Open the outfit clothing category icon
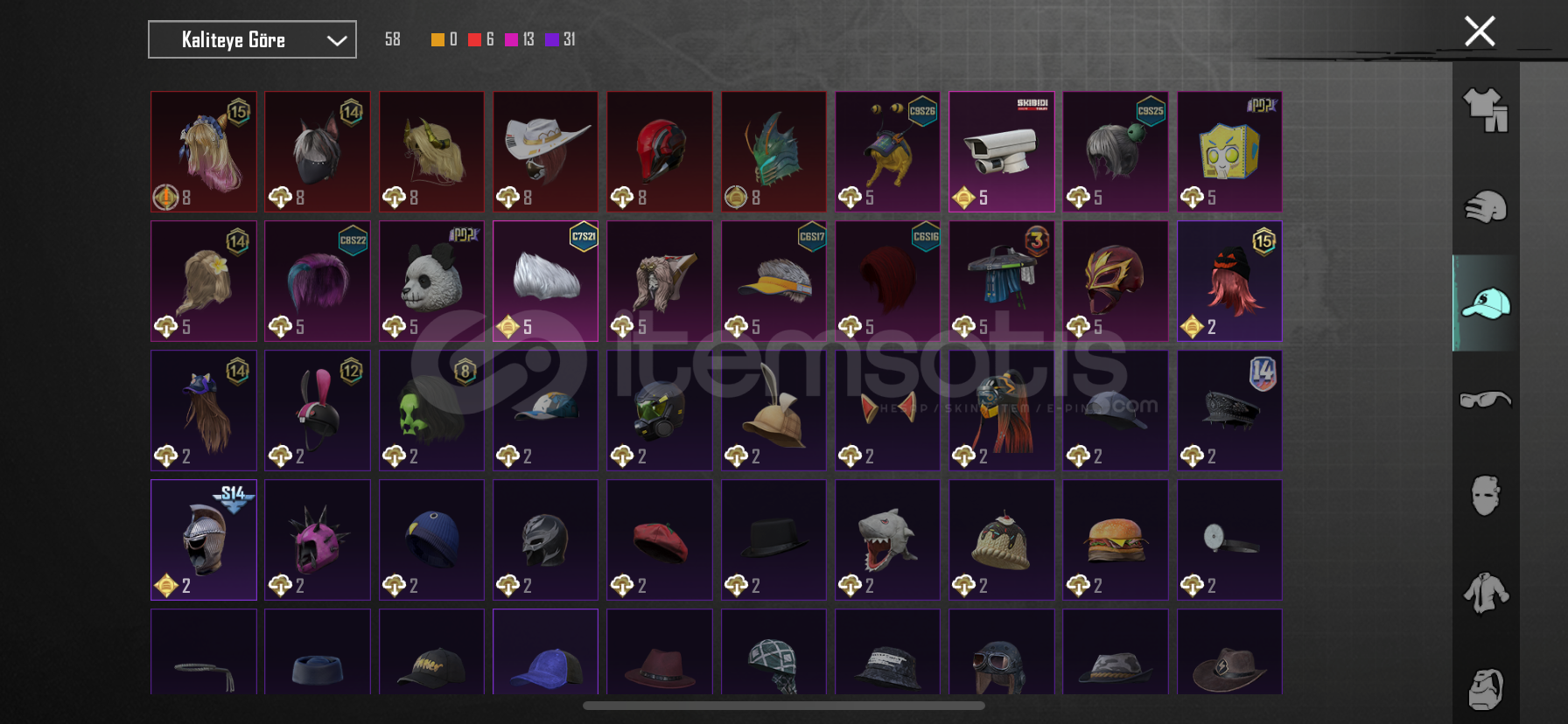Image resolution: width=1568 pixels, height=724 pixels. tap(1486, 110)
